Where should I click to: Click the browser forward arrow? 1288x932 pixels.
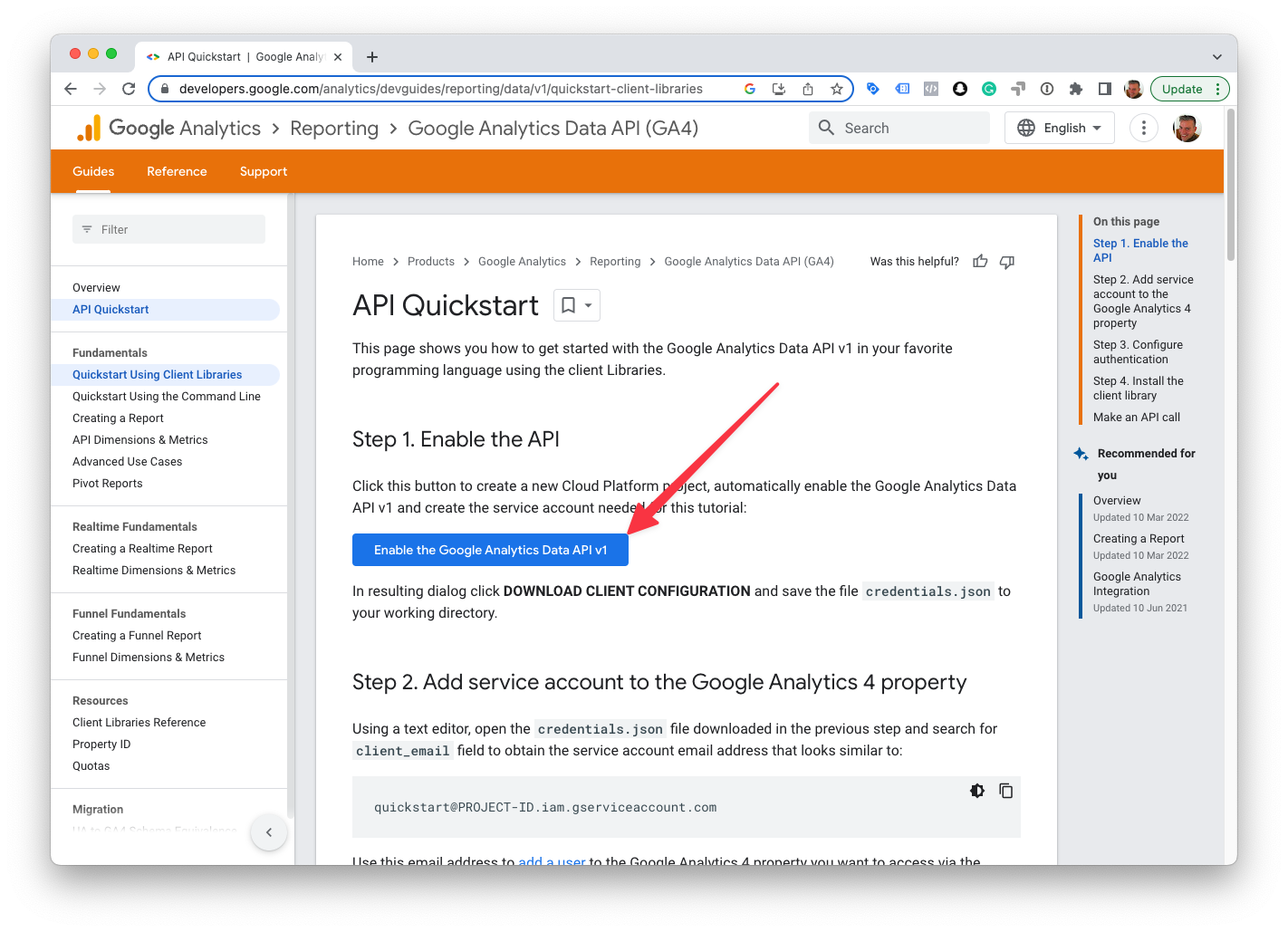tap(100, 89)
